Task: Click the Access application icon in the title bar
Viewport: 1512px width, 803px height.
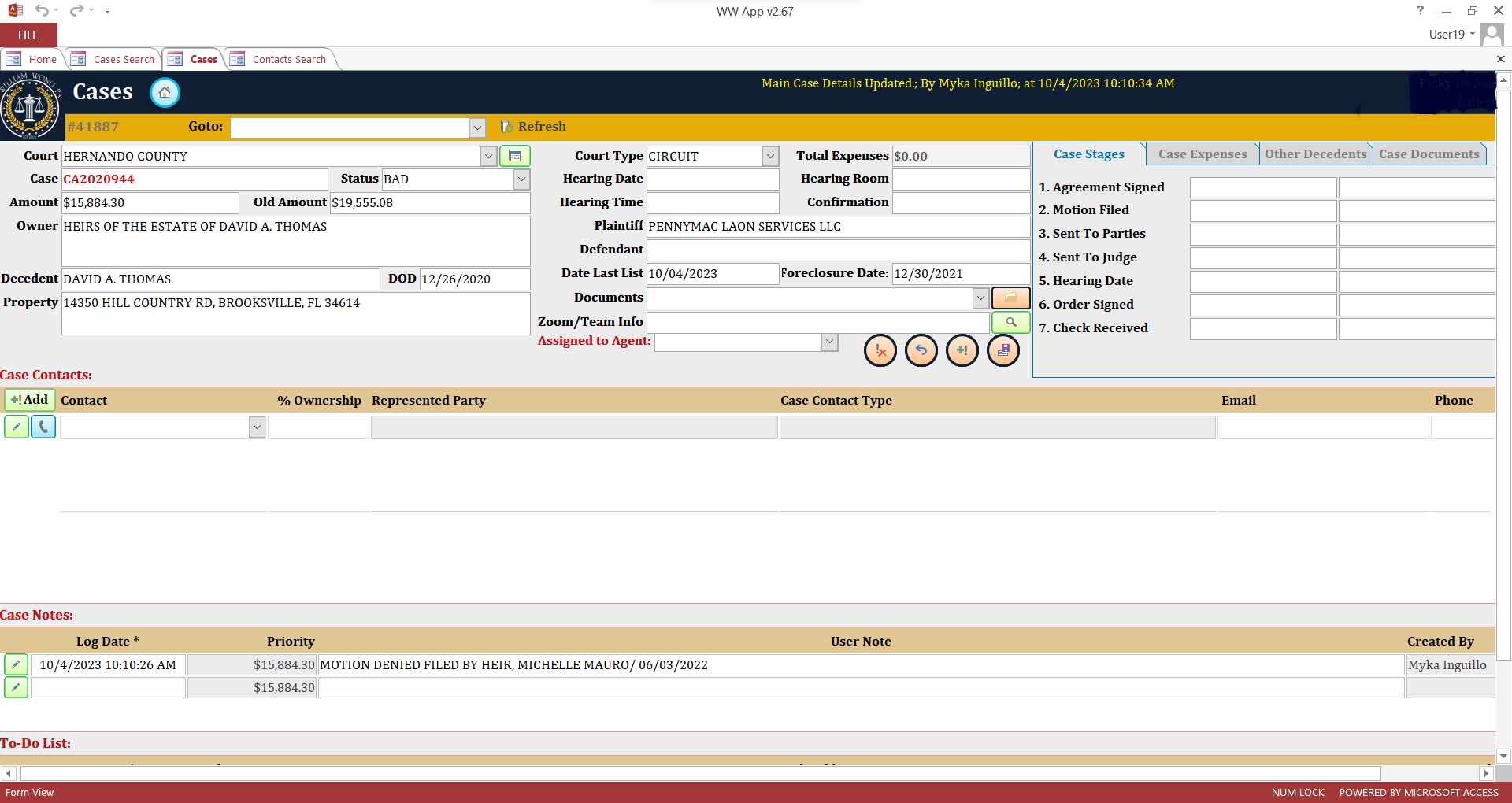Action: (x=15, y=11)
